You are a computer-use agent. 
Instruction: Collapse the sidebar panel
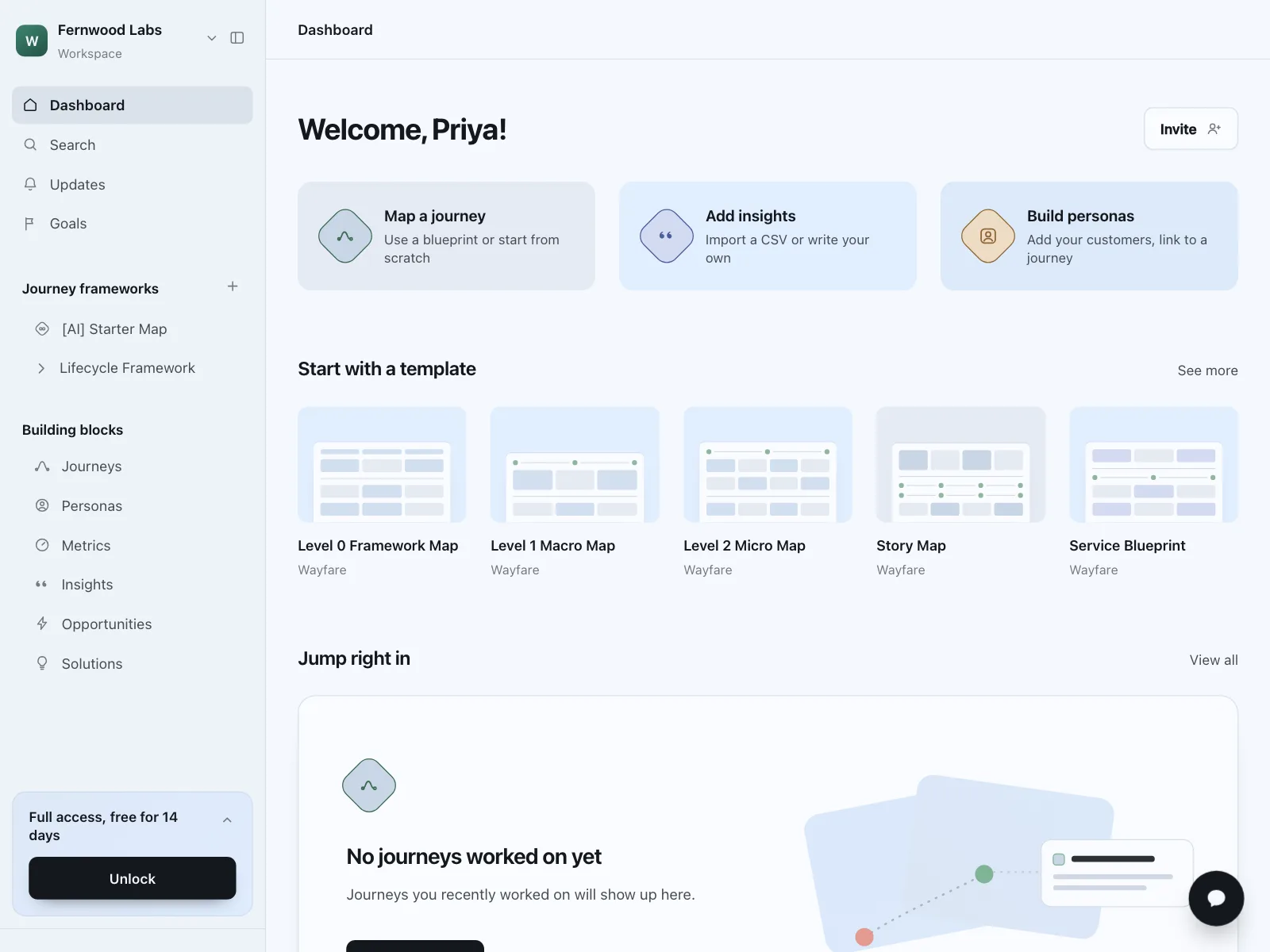click(x=237, y=38)
